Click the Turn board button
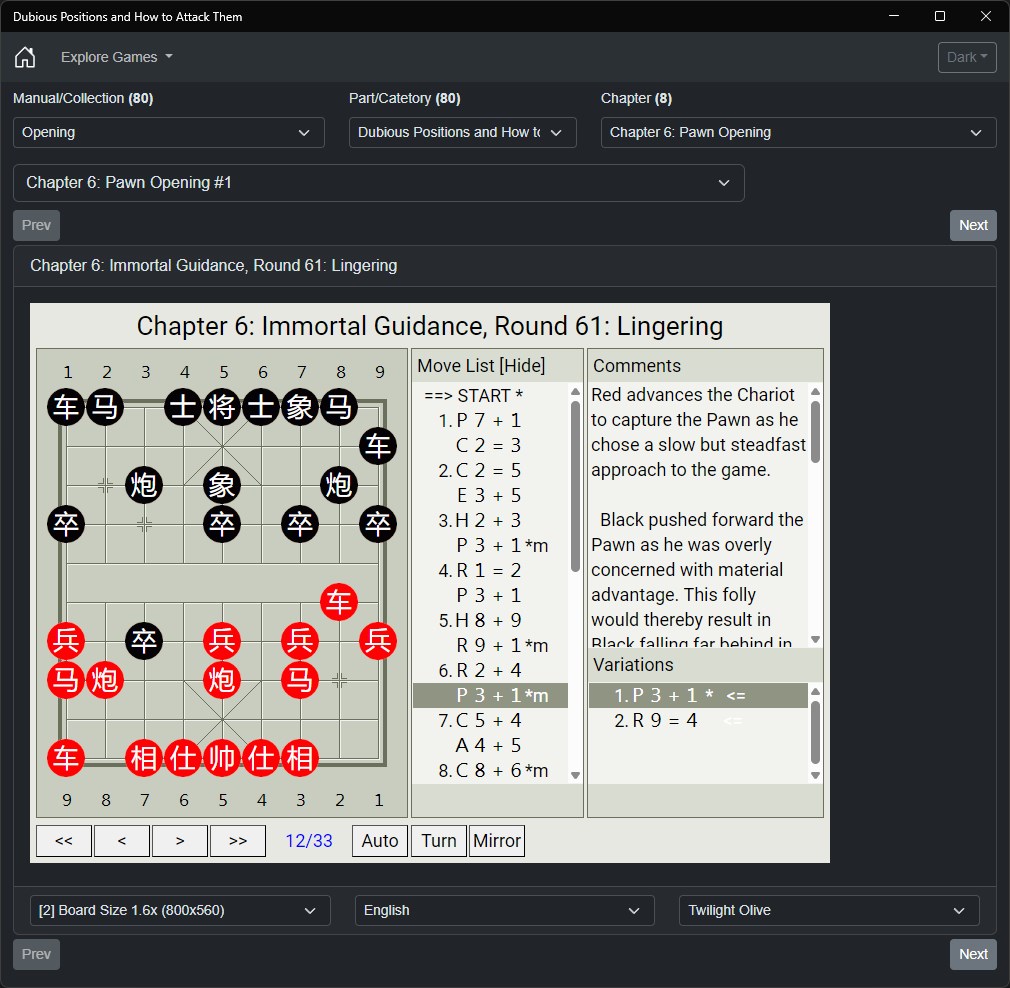 pos(439,841)
